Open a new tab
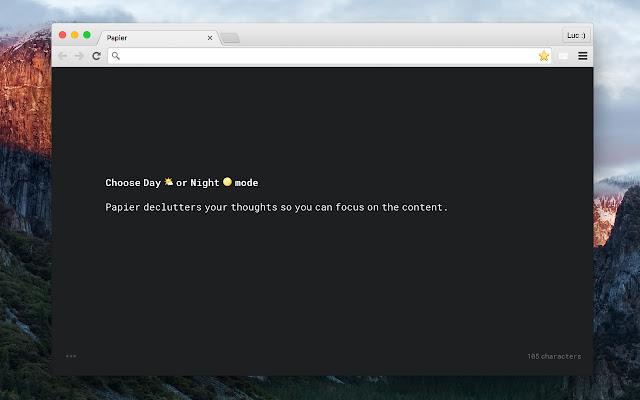The width and height of the screenshot is (640, 400). tap(230, 38)
